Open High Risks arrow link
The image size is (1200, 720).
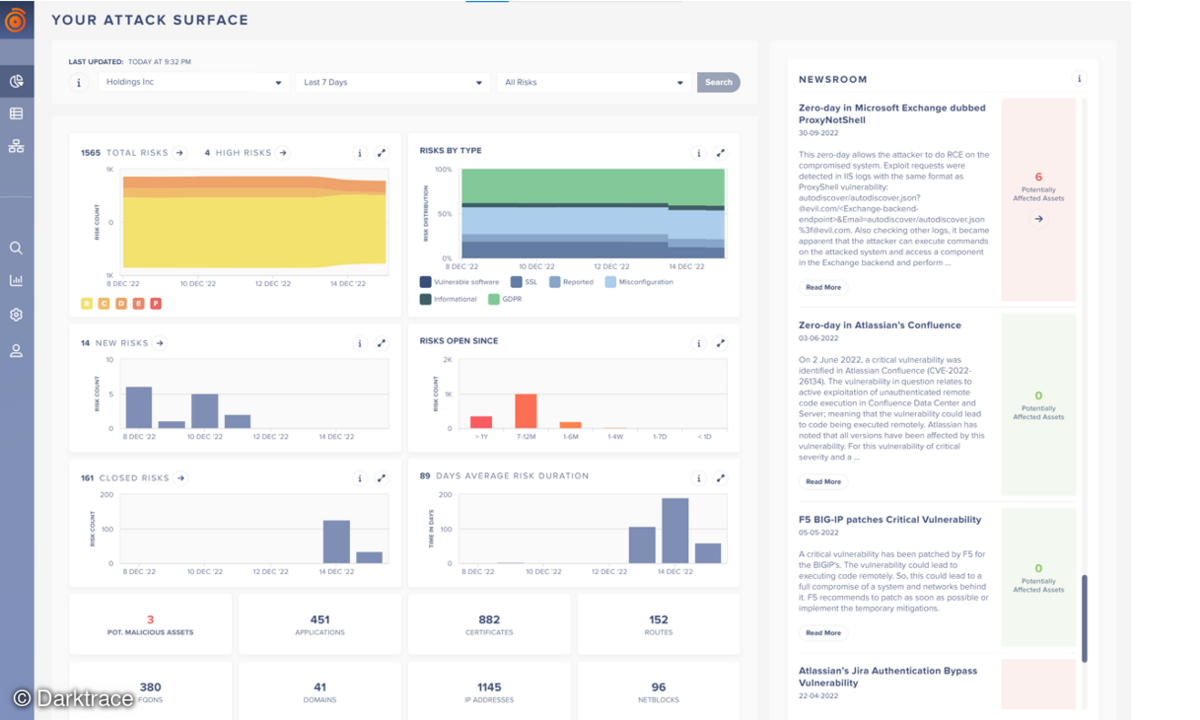(x=283, y=153)
